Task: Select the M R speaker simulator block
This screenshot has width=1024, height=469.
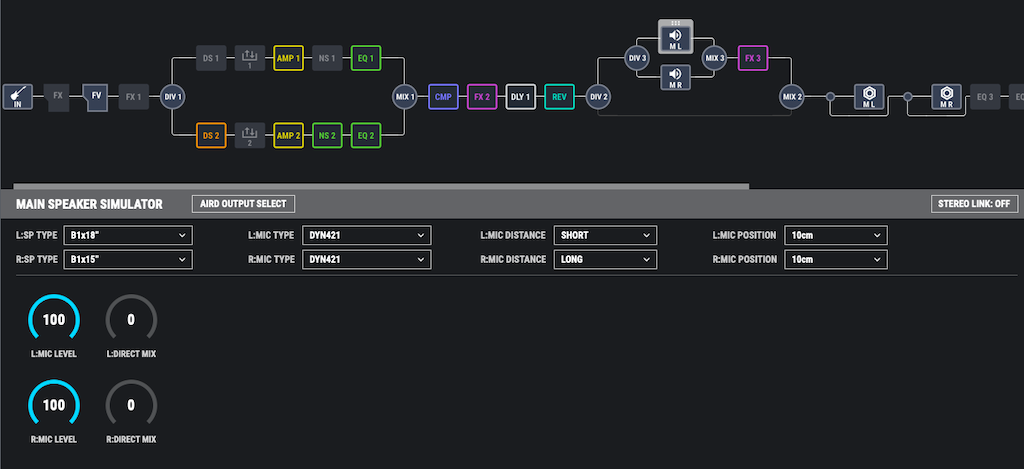Action: (675, 77)
